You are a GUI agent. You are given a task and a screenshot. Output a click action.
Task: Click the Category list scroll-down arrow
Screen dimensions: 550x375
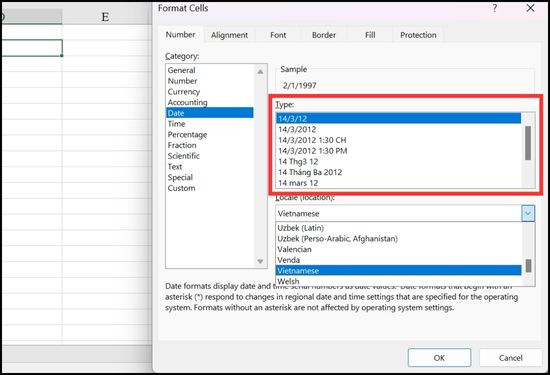pyautogui.click(x=260, y=261)
